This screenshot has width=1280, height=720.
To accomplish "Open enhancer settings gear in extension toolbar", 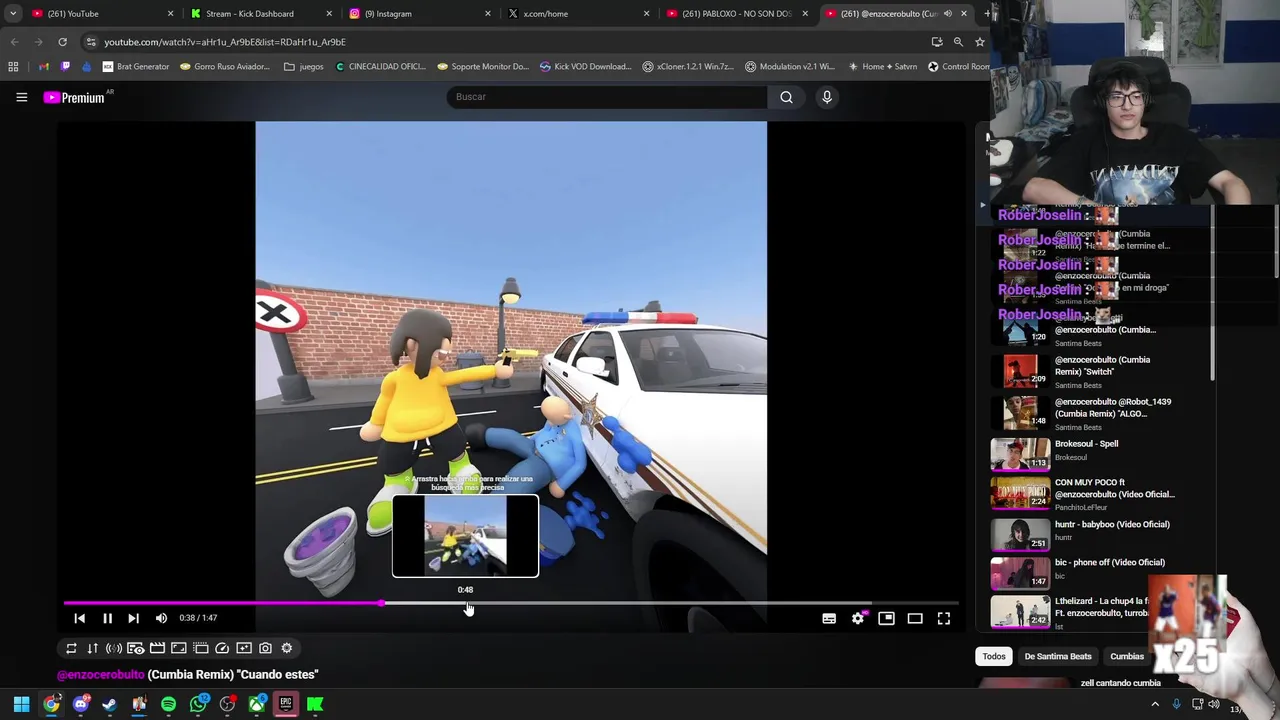I will point(287,648).
